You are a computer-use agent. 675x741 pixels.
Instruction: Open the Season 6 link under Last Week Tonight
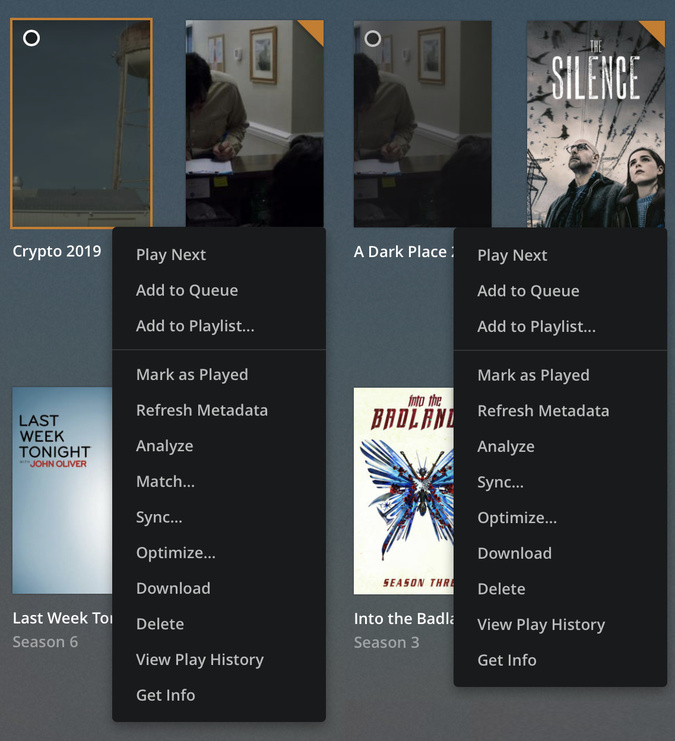(x=45, y=642)
